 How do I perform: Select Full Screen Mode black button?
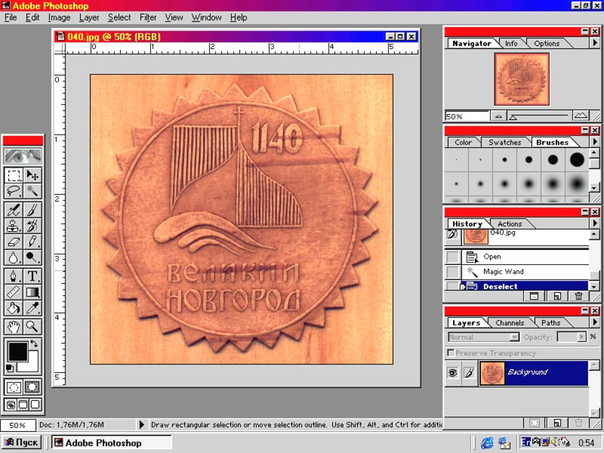35,404
